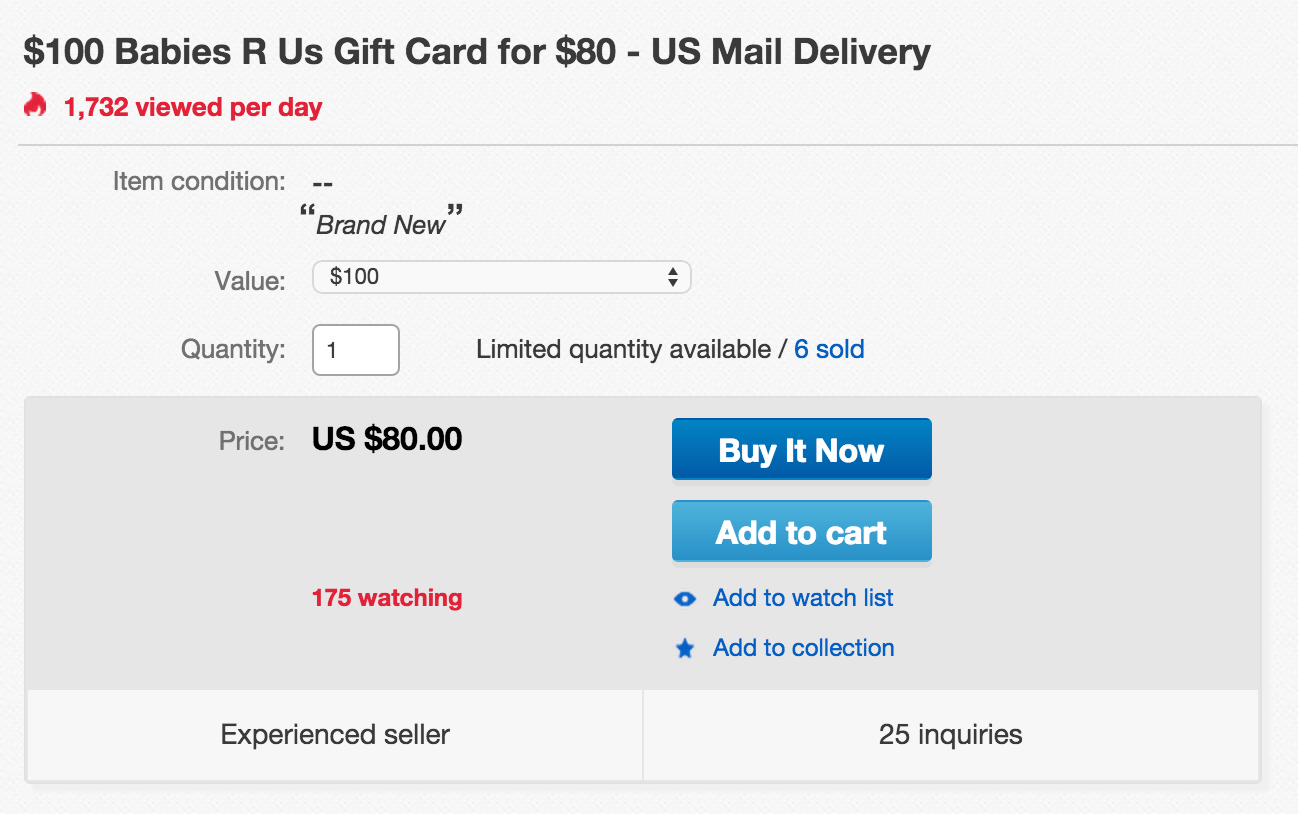Click the star icon beside collection
The image size is (1298, 814).
[x=685, y=649]
